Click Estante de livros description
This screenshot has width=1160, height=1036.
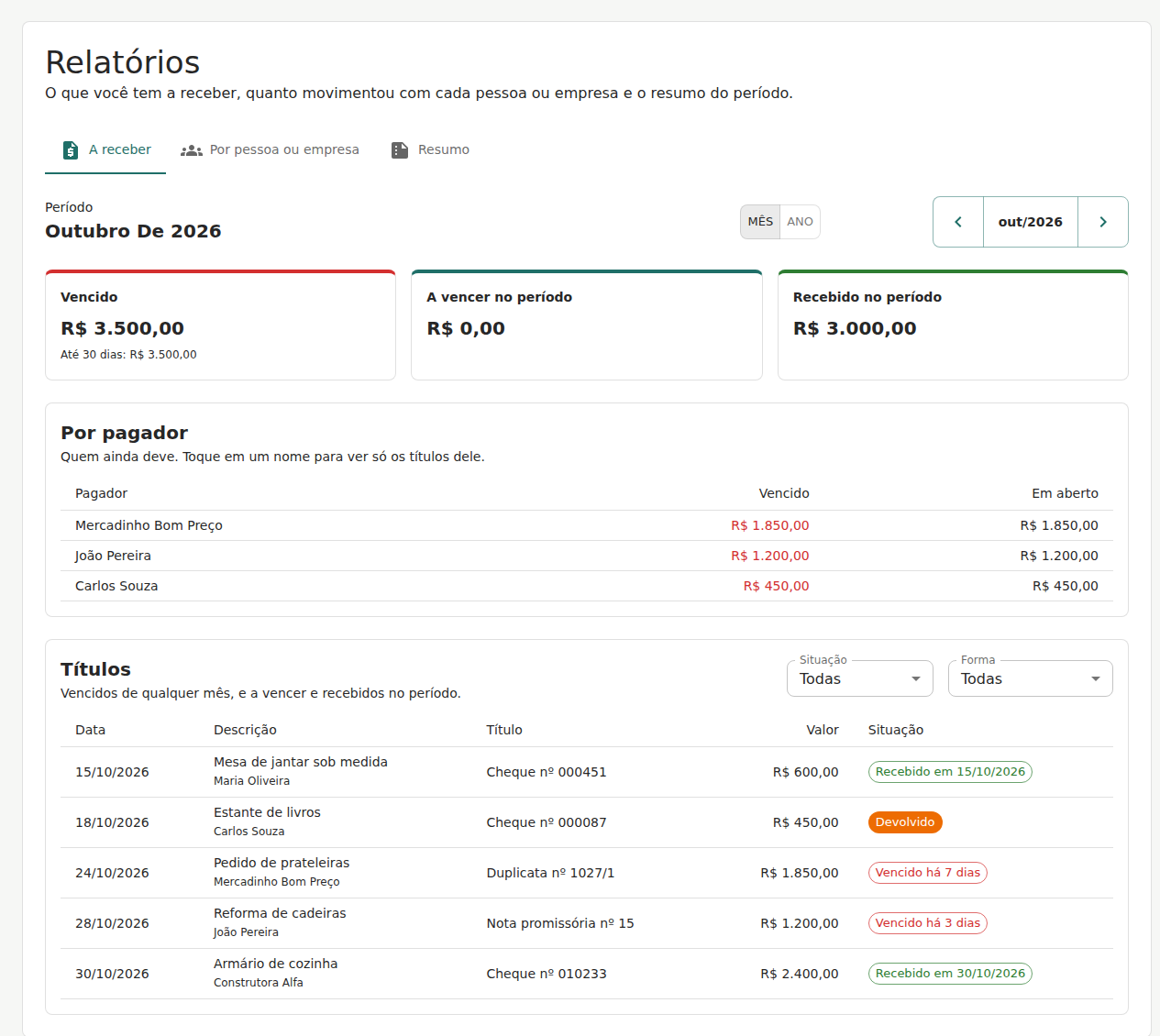pos(267,812)
